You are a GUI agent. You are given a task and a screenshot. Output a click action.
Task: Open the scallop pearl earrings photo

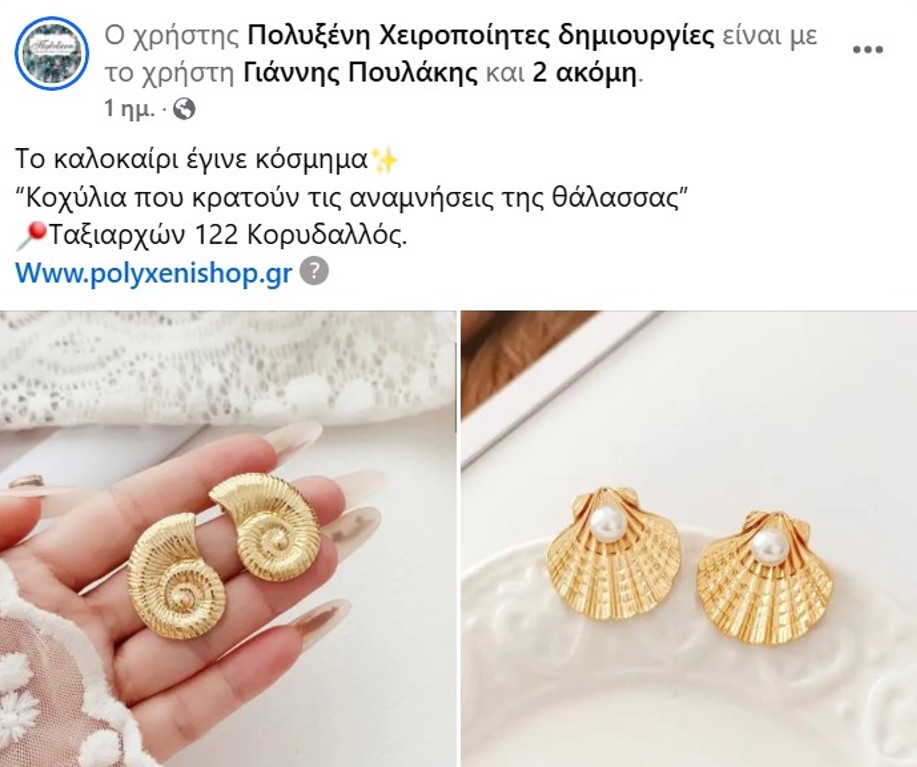click(689, 539)
